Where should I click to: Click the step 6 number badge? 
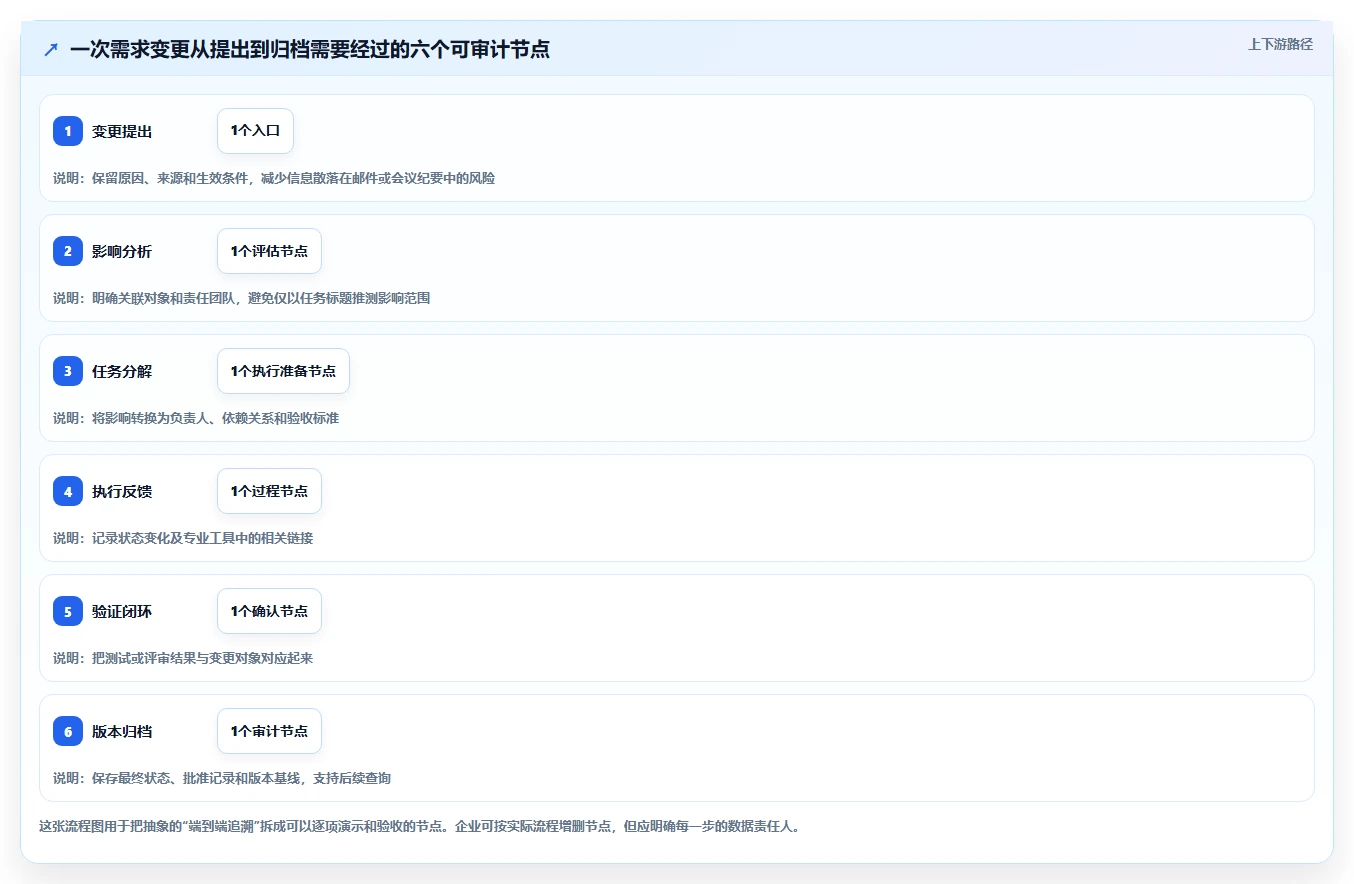pyautogui.click(x=68, y=731)
